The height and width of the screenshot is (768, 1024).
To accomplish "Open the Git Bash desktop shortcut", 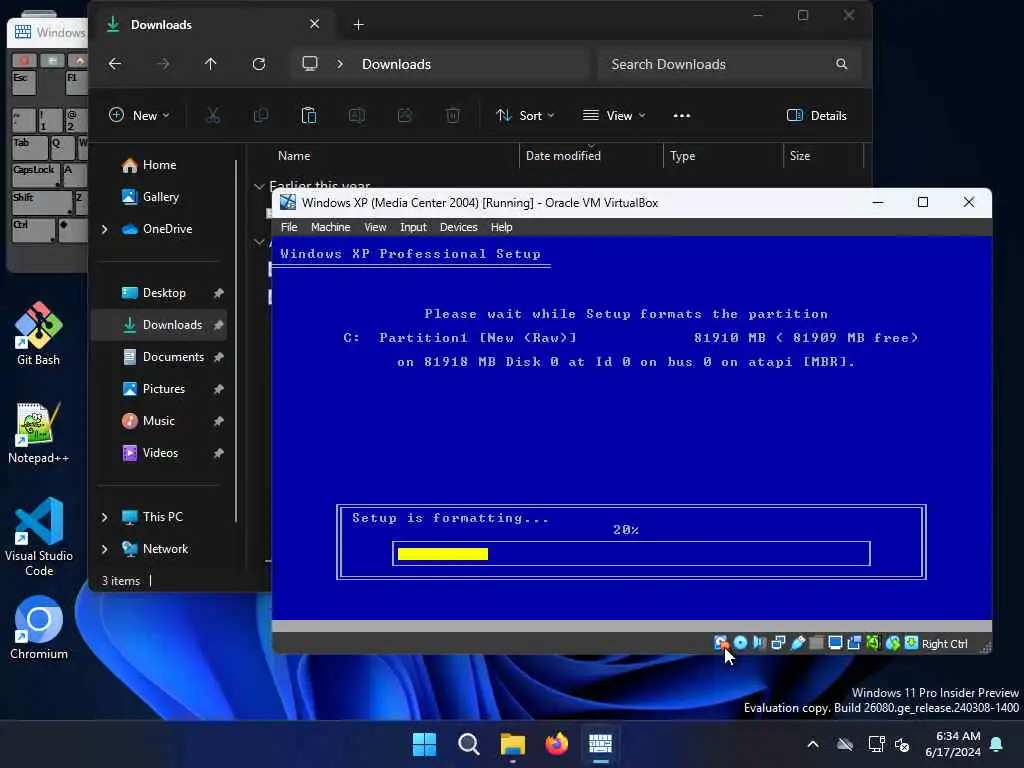I will (39, 333).
